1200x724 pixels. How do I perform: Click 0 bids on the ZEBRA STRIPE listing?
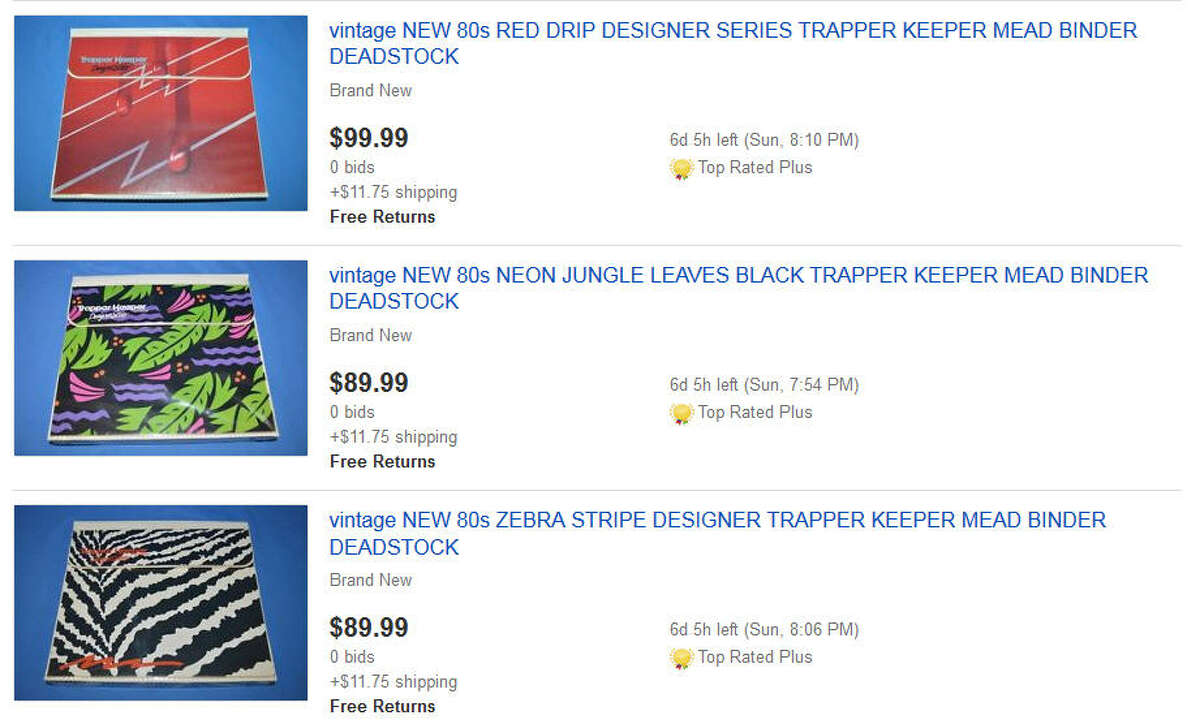click(x=351, y=657)
